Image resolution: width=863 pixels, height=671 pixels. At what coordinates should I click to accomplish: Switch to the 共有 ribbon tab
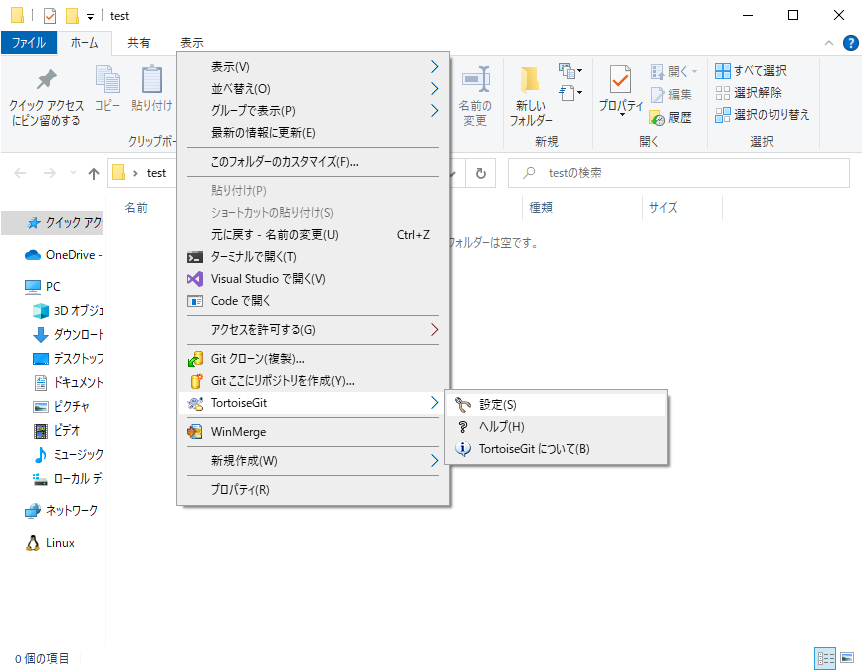[142, 42]
